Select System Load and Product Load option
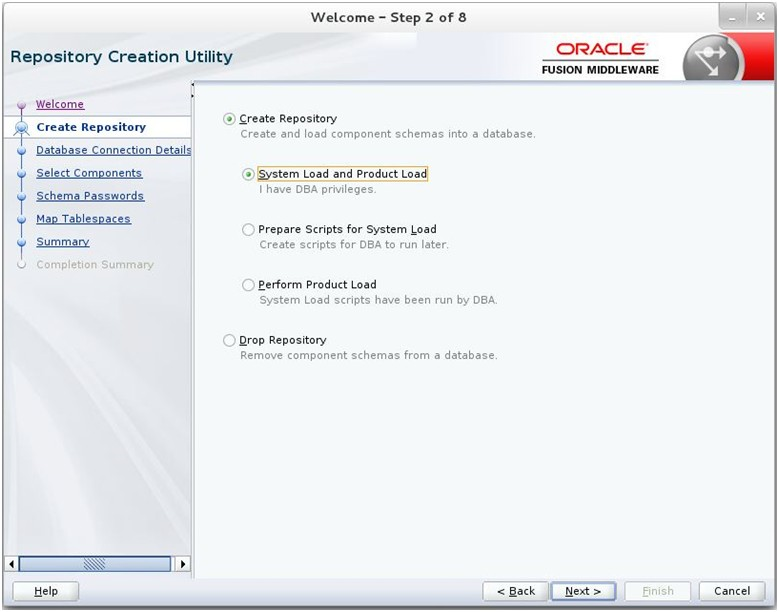 click(248, 174)
